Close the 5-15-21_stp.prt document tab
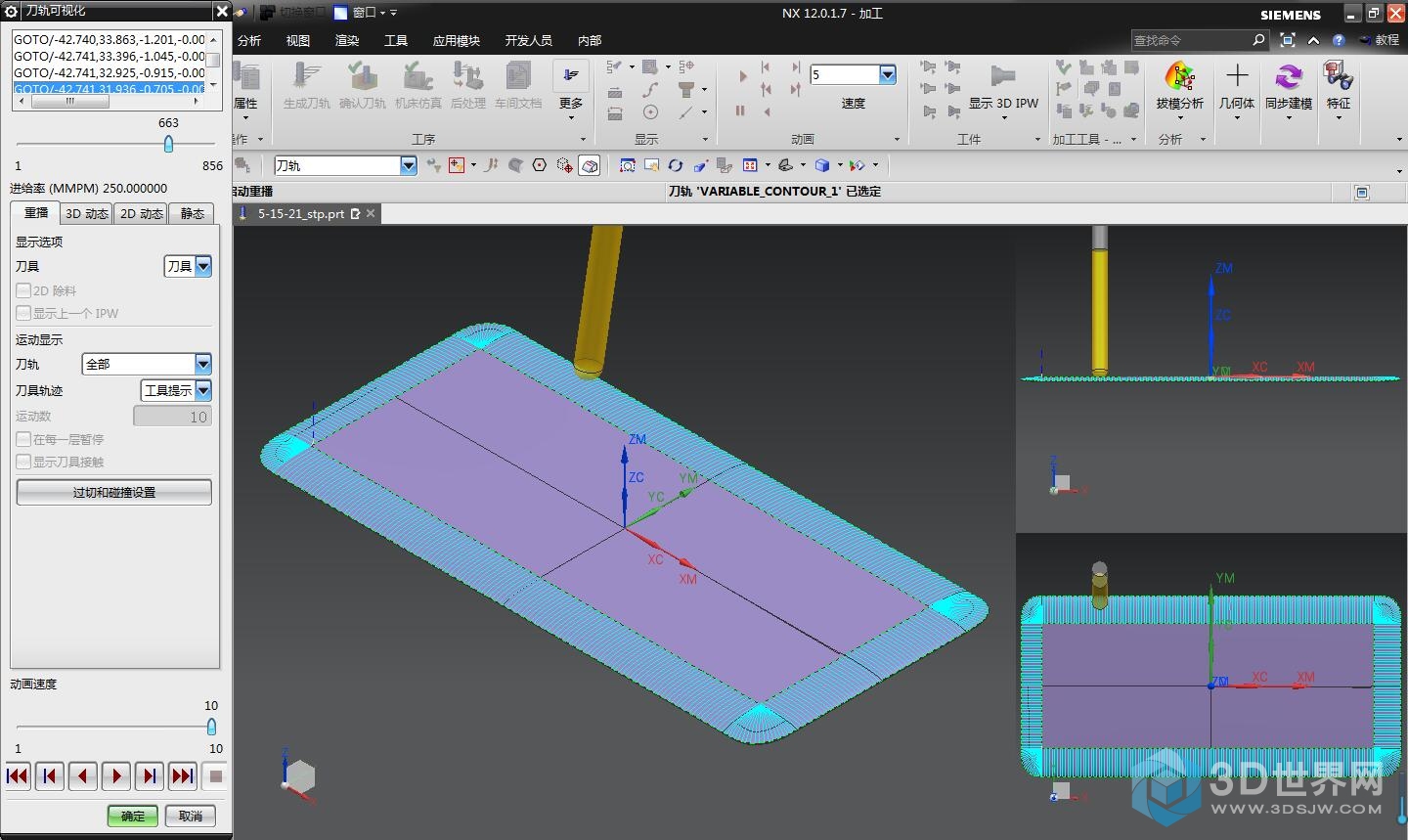 371,213
